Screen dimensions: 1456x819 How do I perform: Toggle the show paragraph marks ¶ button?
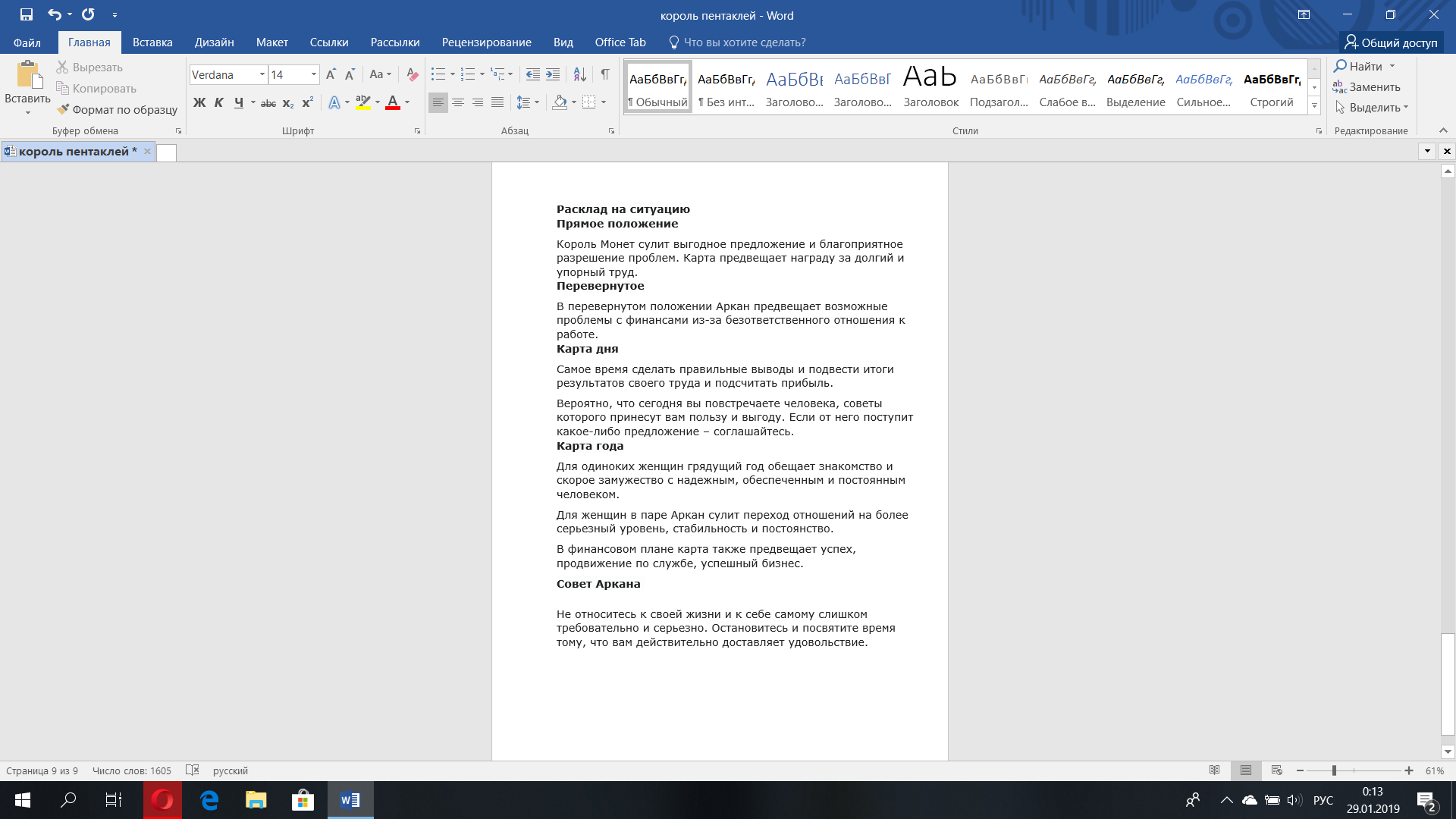pos(605,74)
